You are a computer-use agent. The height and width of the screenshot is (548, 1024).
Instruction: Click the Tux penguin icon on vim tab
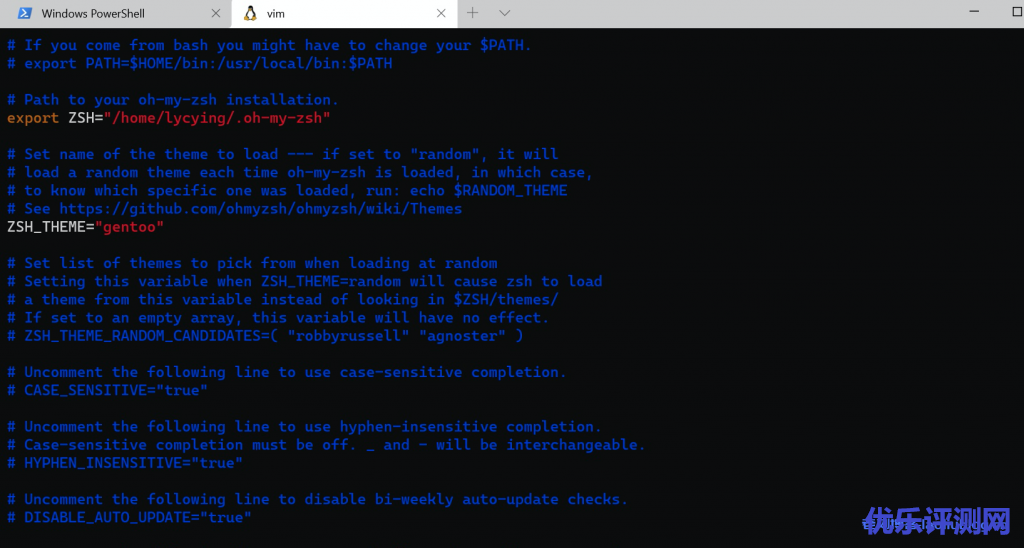coord(250,14)
